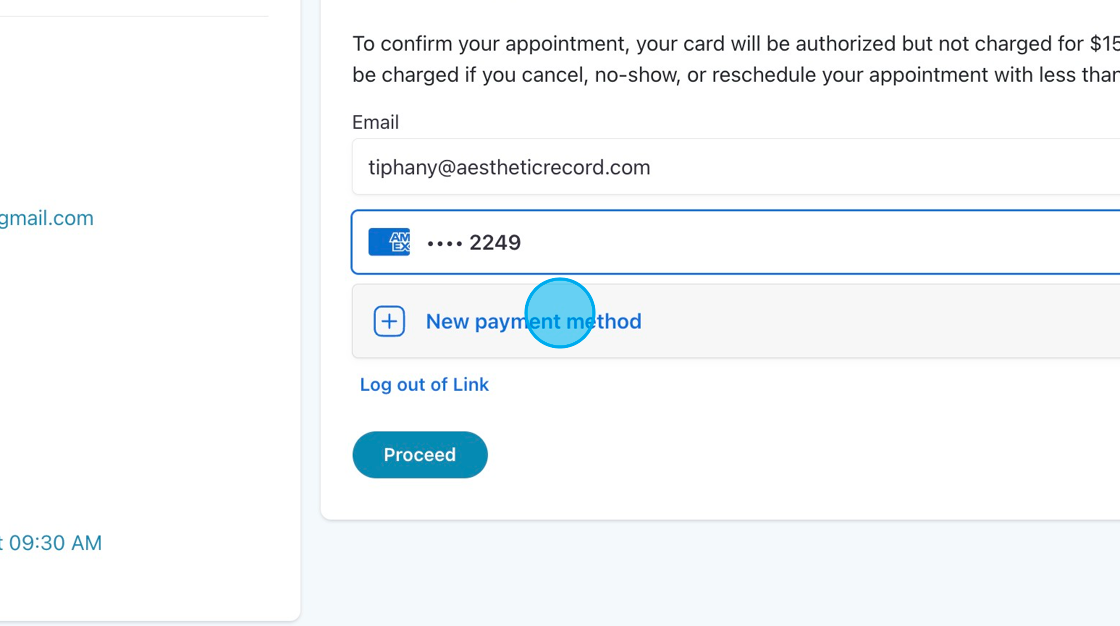Click the 2249 card digits
The image size is (1120, 626).
point(495,243)
